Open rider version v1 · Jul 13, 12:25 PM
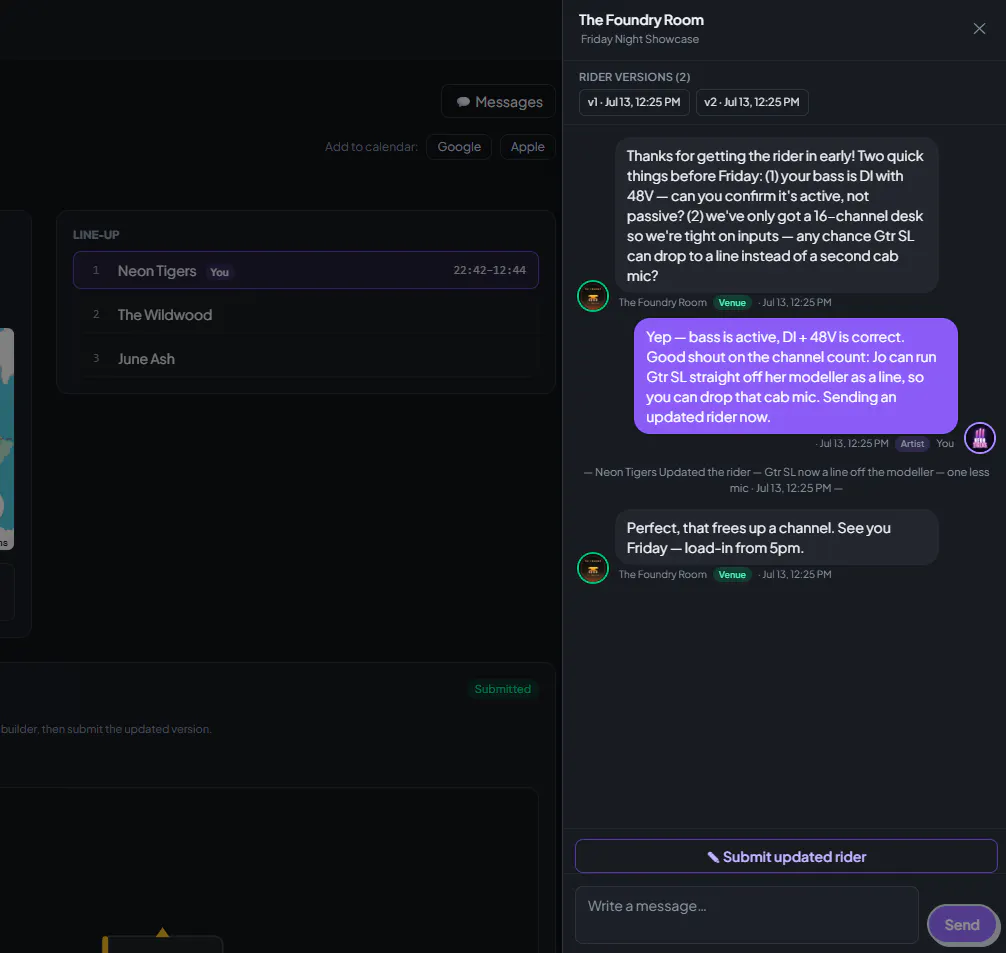The height and width of the screenshot is (953, 1006). pos(634,102)
